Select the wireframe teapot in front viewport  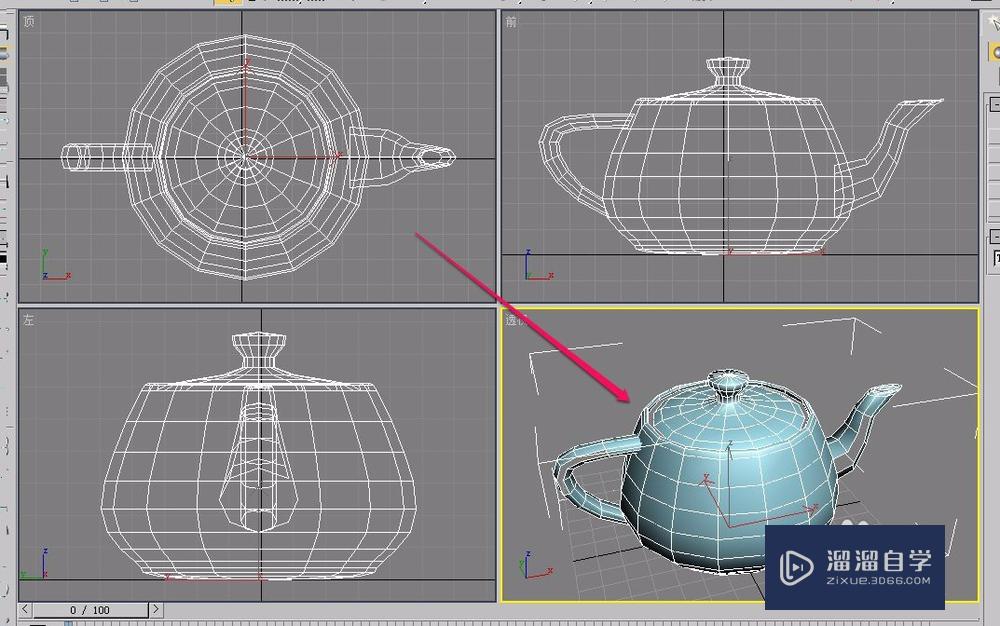click(x=740, y=157)
